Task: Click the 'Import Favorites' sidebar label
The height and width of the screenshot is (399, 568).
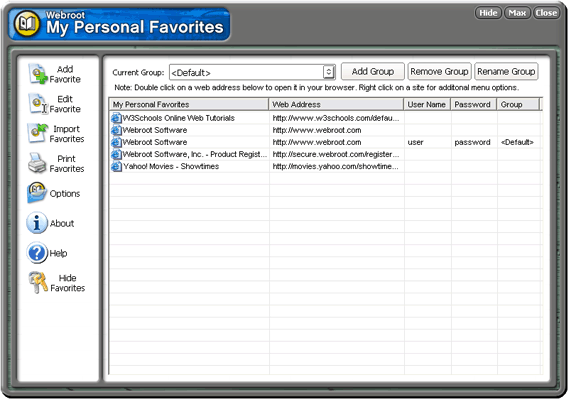Action: pyautogui.click(x=67, y=134)
